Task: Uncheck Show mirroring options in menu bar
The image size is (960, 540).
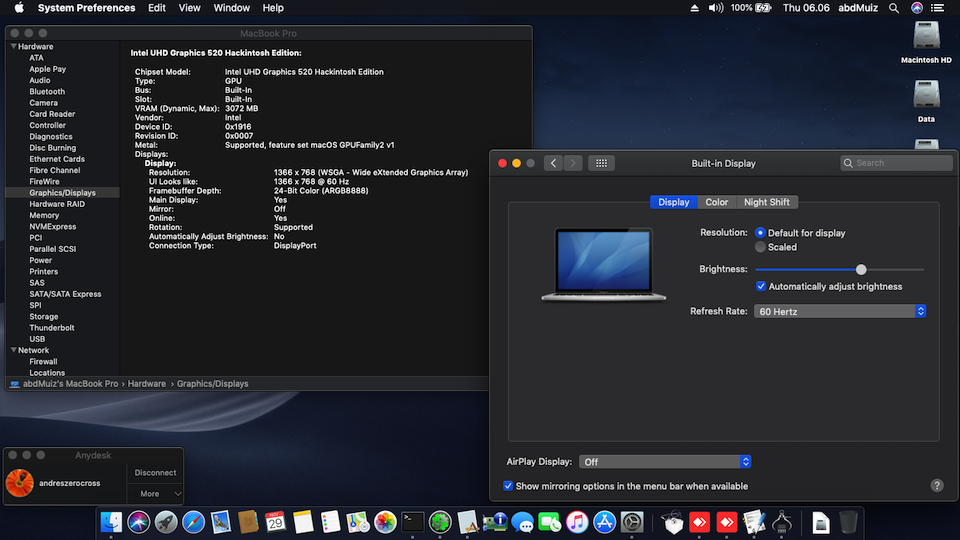Action: tap(509, 486)
